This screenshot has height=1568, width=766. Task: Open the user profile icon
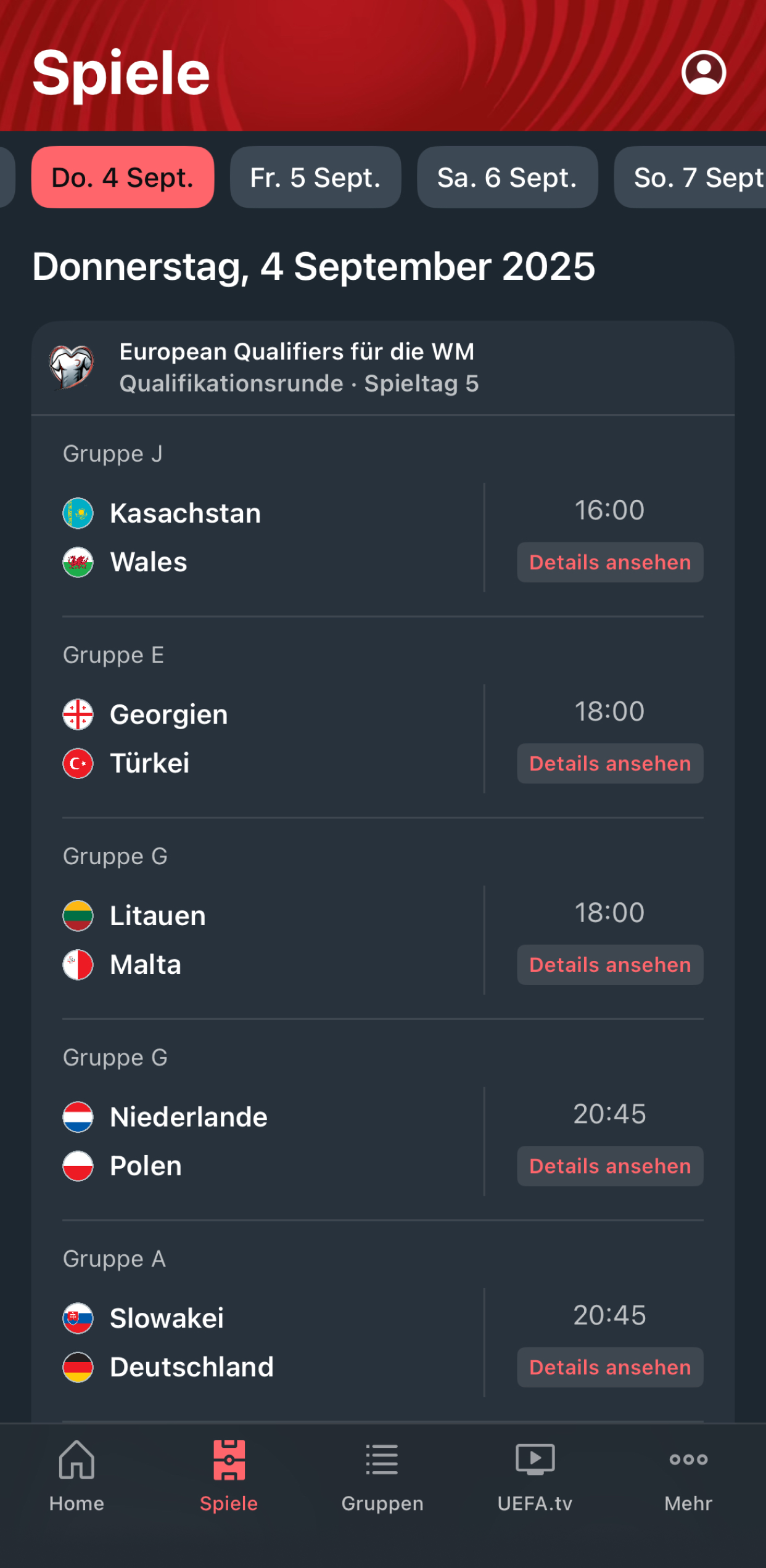[x=703, y=73]
